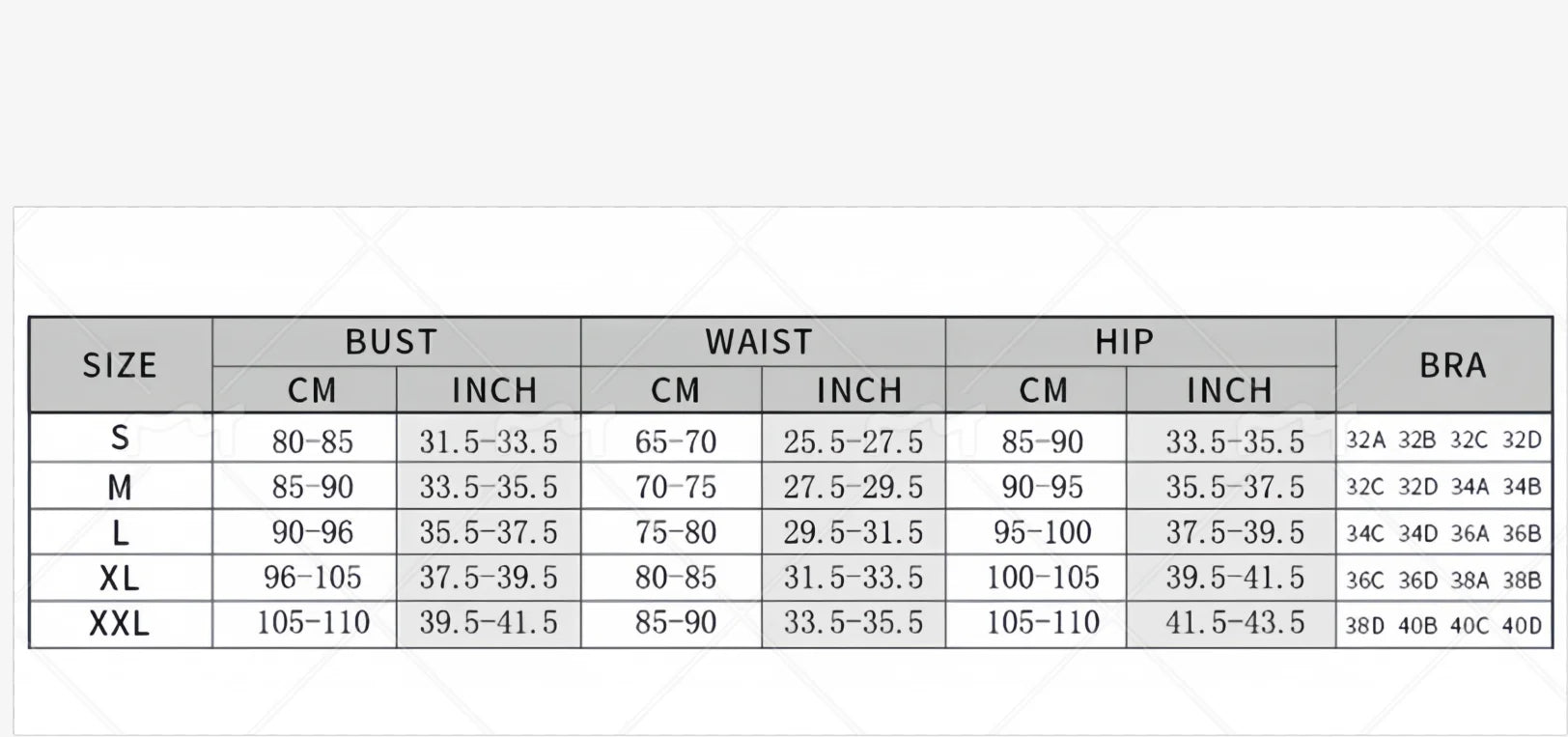Select the L size row label

(x=120, y=532)
